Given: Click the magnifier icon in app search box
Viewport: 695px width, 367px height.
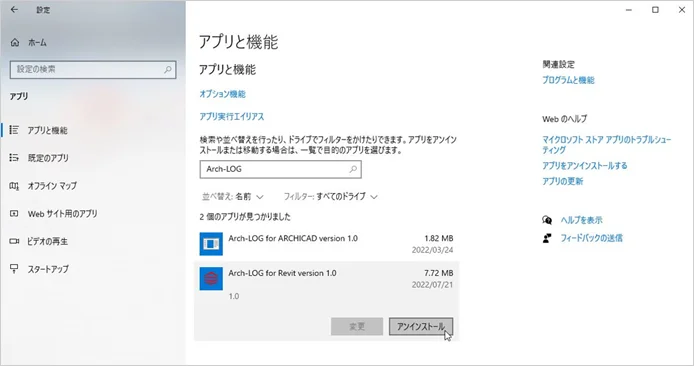Looking at the screenshot, I should [x=353, y=169].
